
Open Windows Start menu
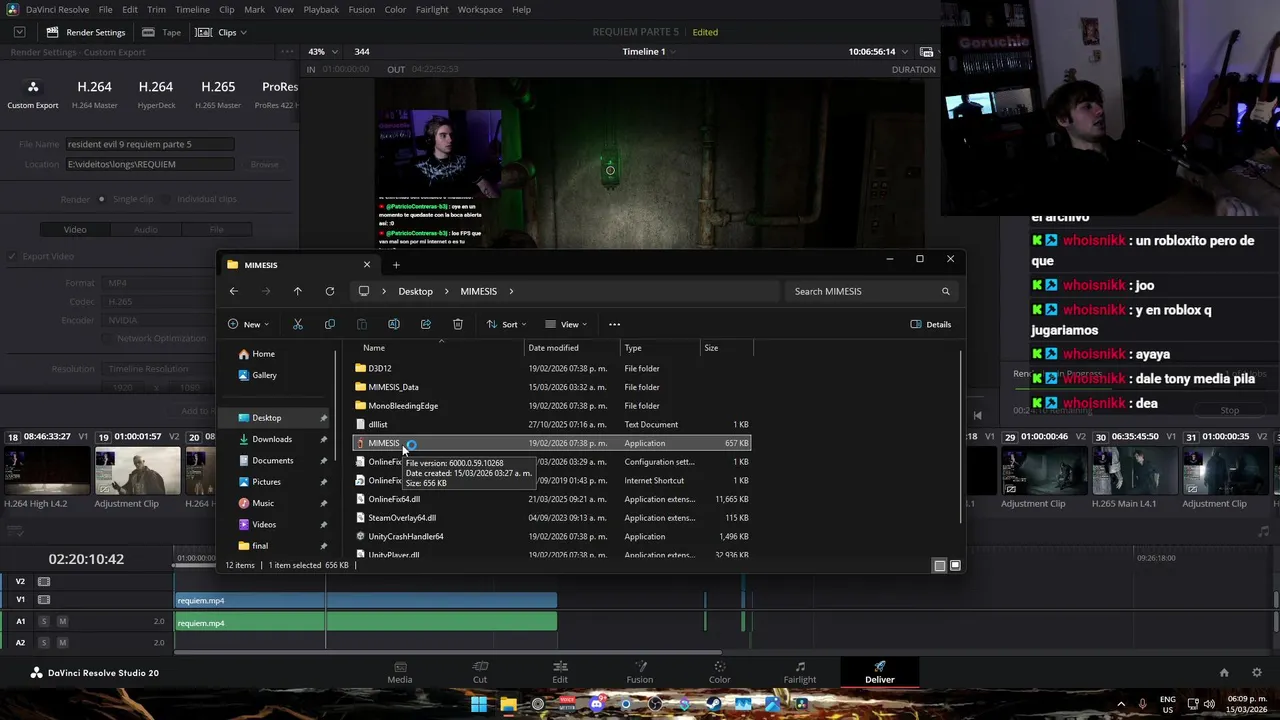pyautogui.click(x=479, y=704)
